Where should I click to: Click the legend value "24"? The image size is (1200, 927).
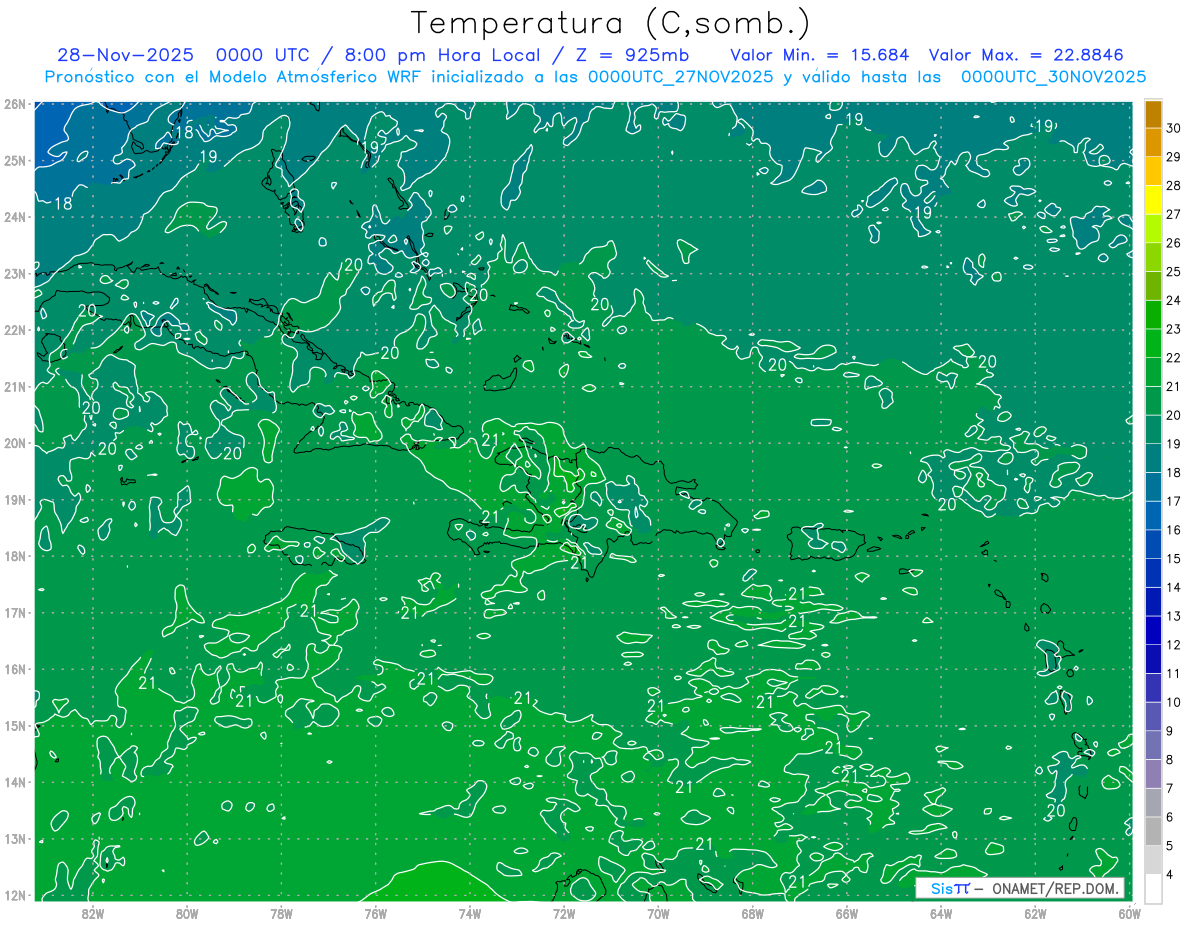[1174, 300]
